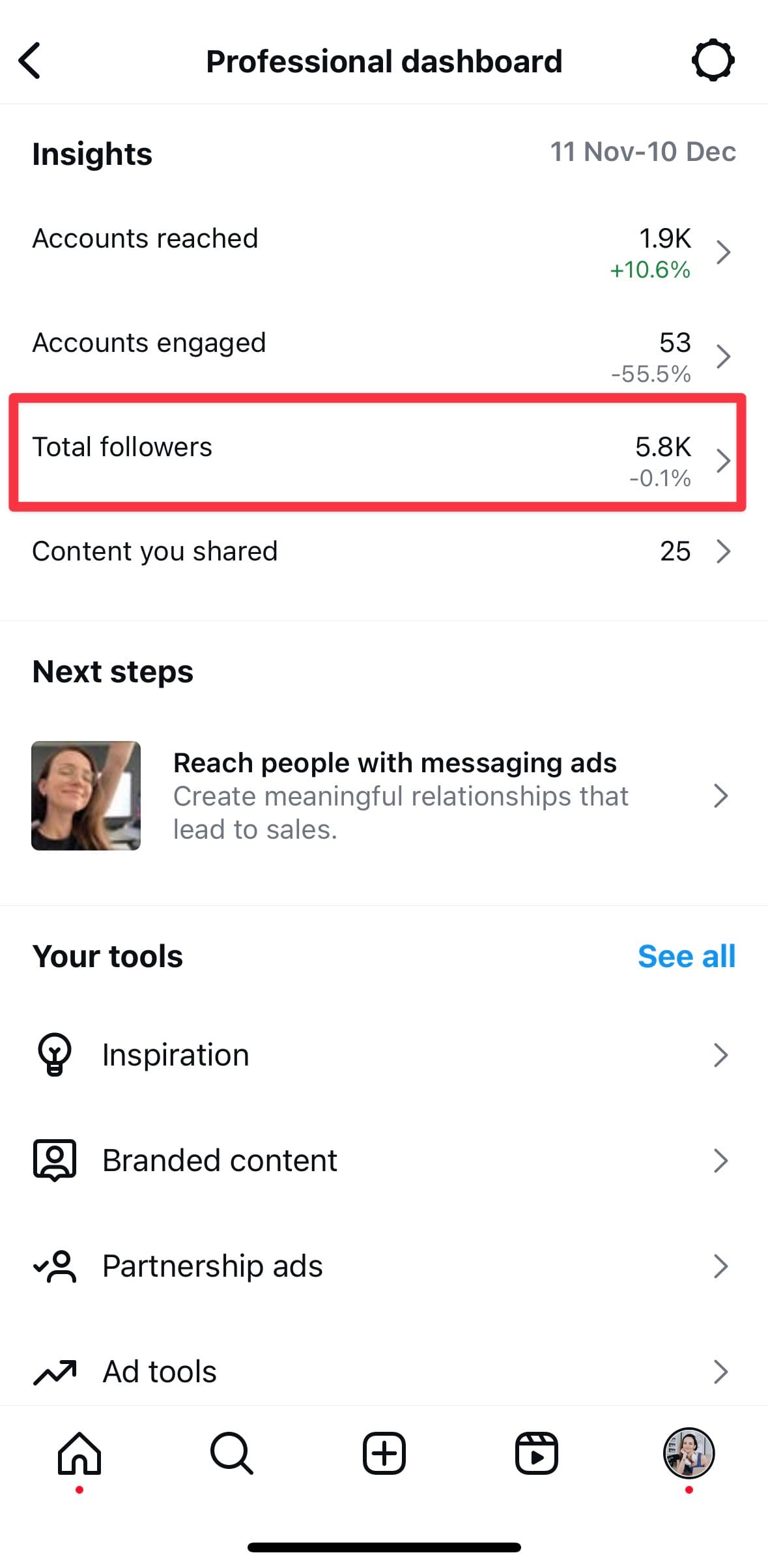768x1568 pixels.
Task: Click See all tools link
Action: (686, 957)
